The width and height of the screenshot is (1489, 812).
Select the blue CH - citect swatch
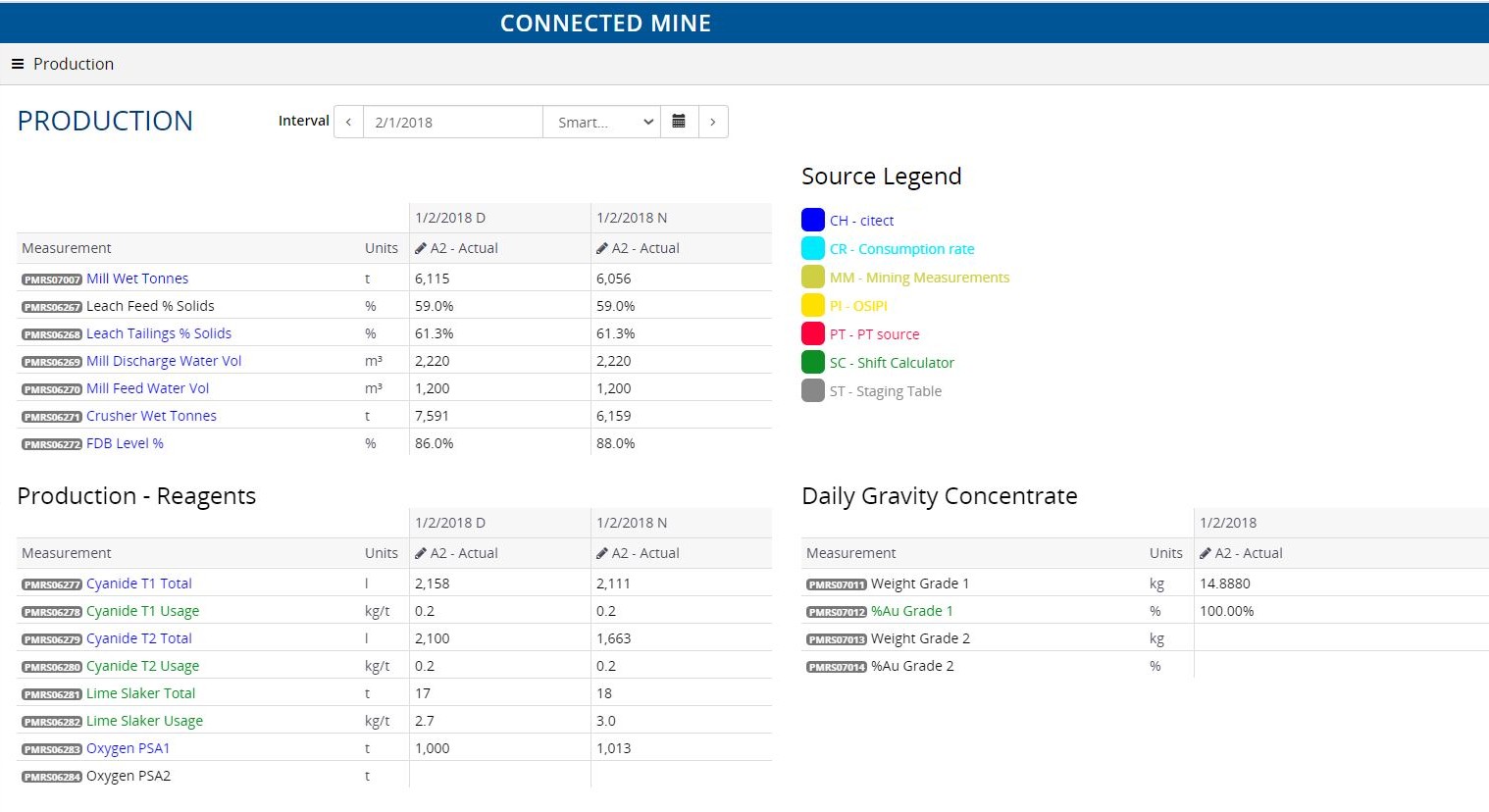[x=813, y=220]
